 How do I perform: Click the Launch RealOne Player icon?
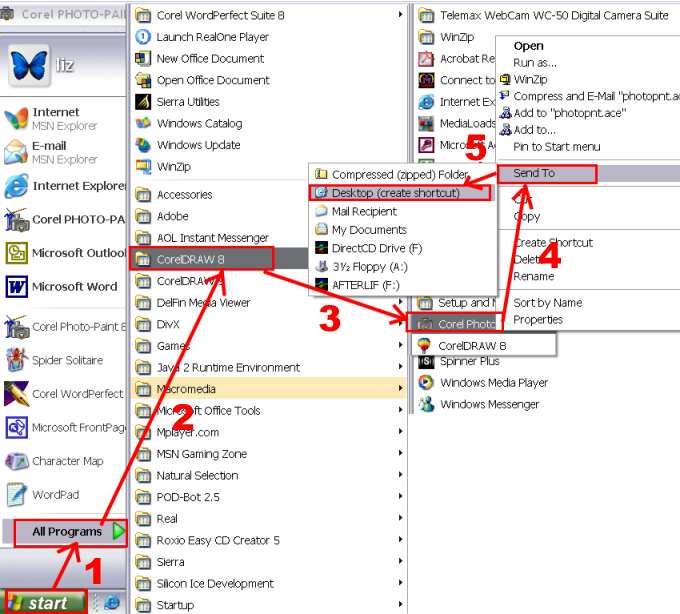pos(143,37)
